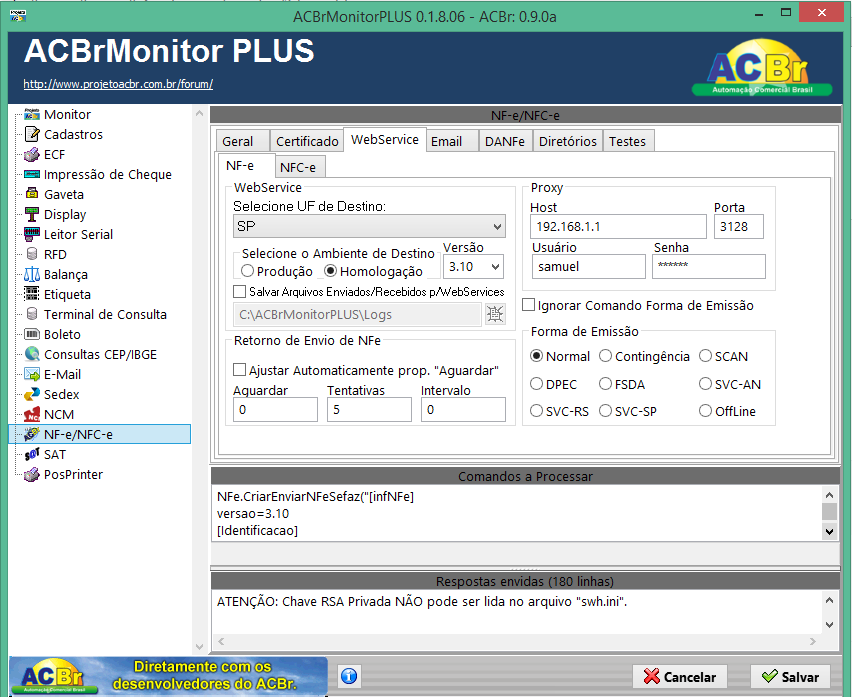Click the Intervalo value field
The image size is (852, 697).
pos(463,410)
